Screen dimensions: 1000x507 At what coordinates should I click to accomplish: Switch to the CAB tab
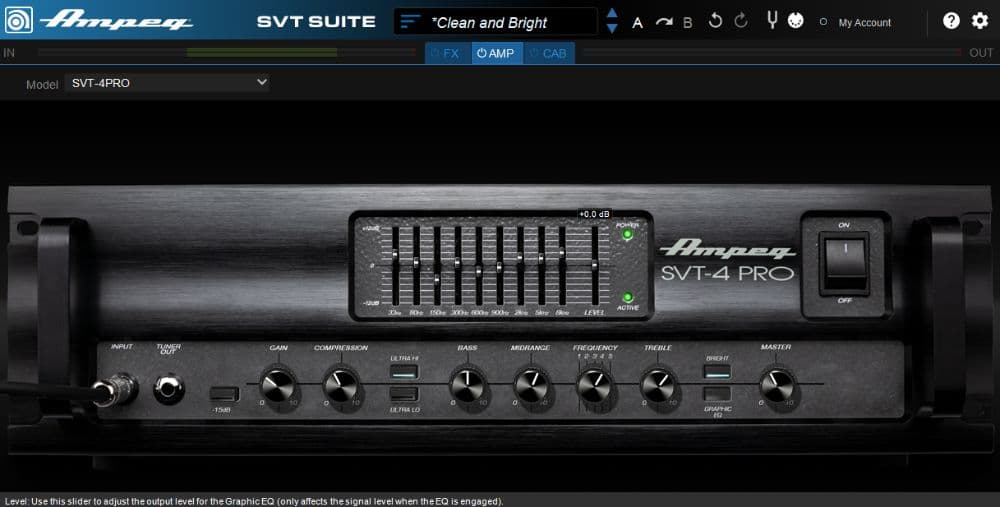tap(549, 54)
